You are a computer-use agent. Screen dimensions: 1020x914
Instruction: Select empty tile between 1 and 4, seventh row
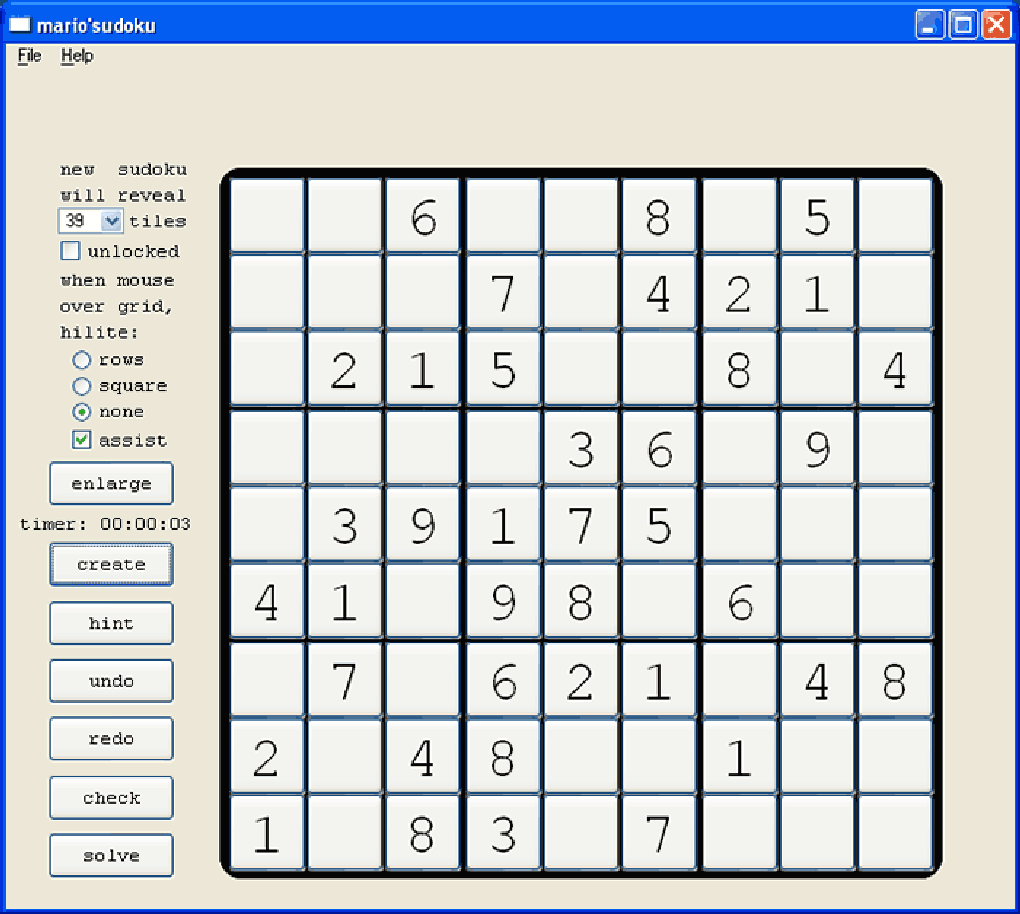pos(739,680)
